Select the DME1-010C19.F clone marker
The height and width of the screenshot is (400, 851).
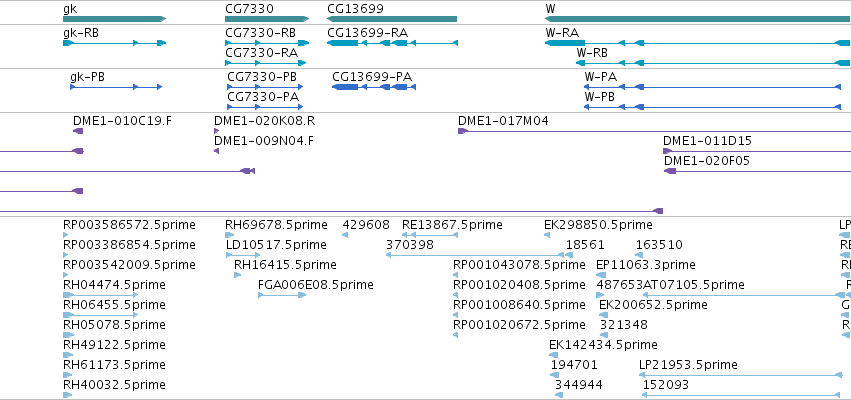click(78, 131)
